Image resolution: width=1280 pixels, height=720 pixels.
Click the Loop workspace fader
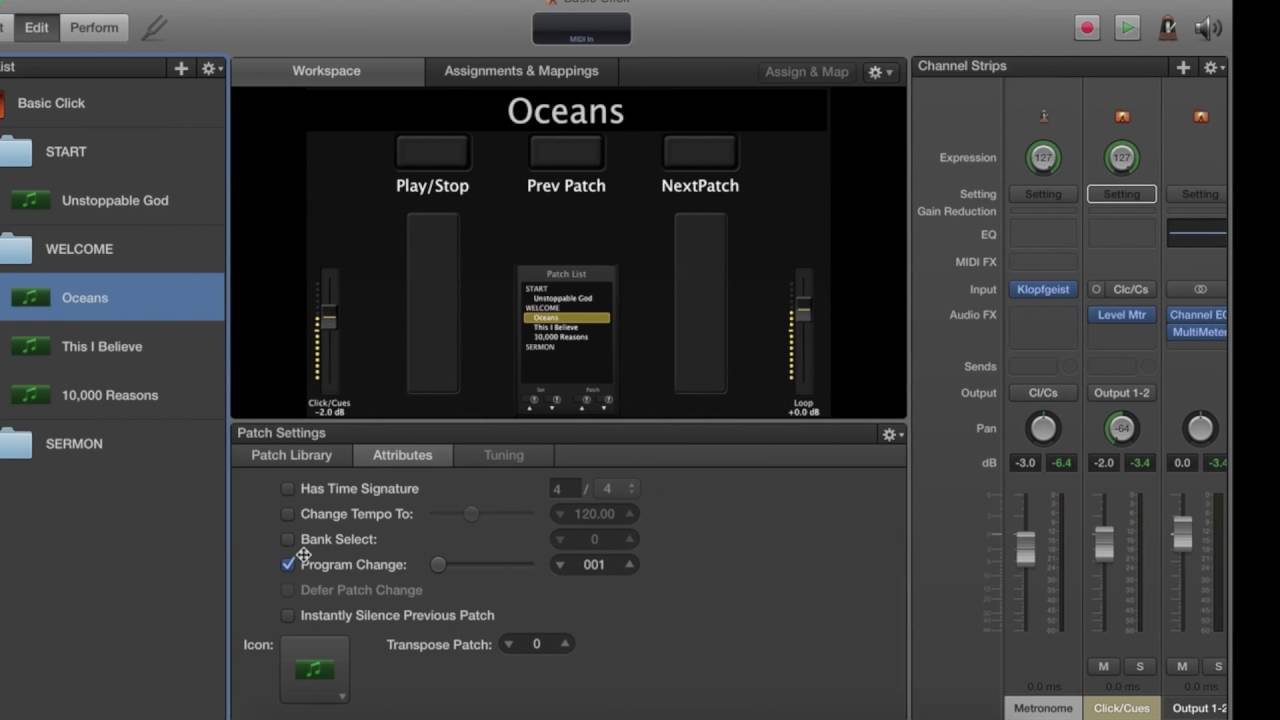coord(802,311)
